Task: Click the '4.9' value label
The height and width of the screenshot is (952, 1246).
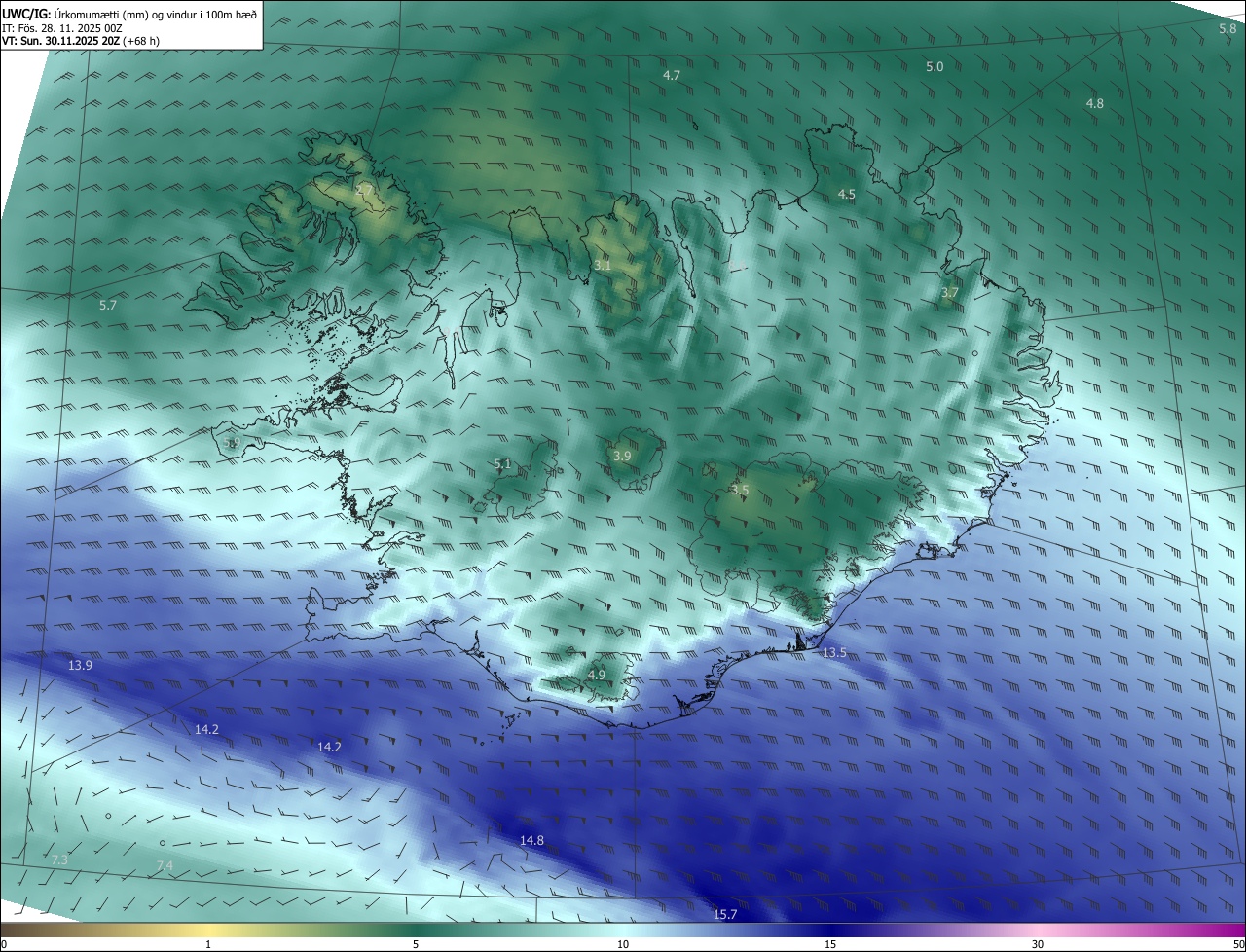Action: (597, 675)
